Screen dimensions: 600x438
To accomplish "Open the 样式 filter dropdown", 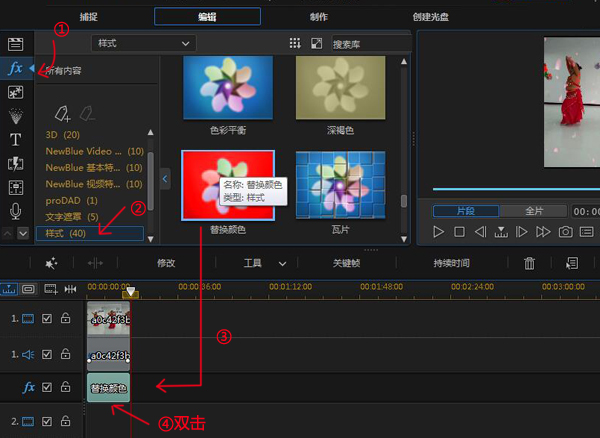I will [143, 43].
